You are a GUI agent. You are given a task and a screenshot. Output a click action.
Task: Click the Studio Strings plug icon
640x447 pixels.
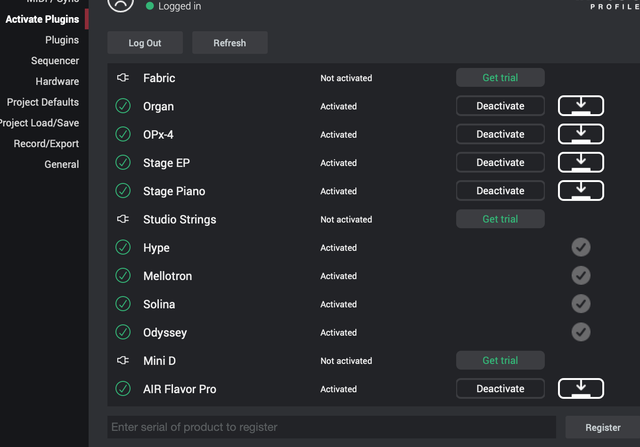point(123,219)
